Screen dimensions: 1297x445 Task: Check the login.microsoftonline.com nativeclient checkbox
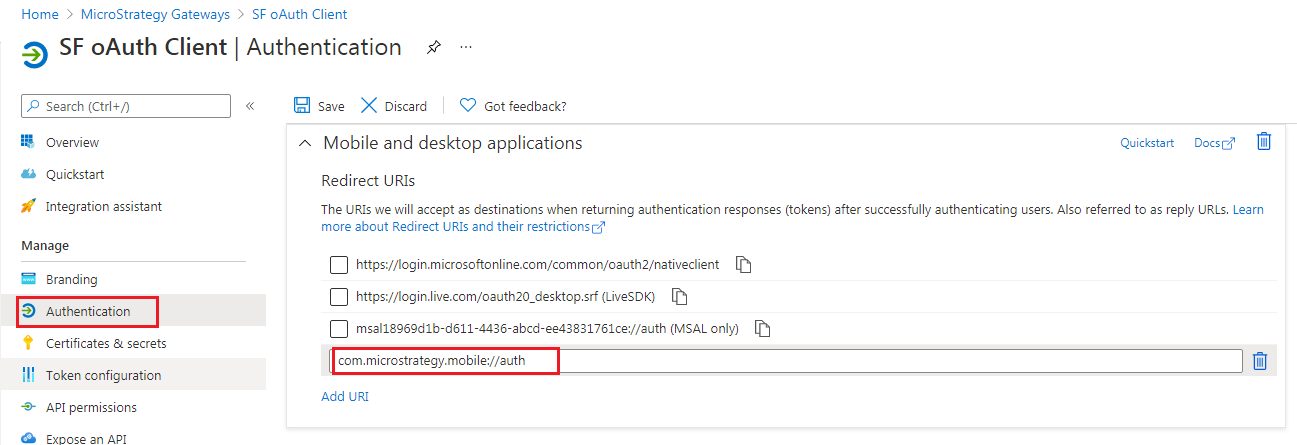[339, 265]
